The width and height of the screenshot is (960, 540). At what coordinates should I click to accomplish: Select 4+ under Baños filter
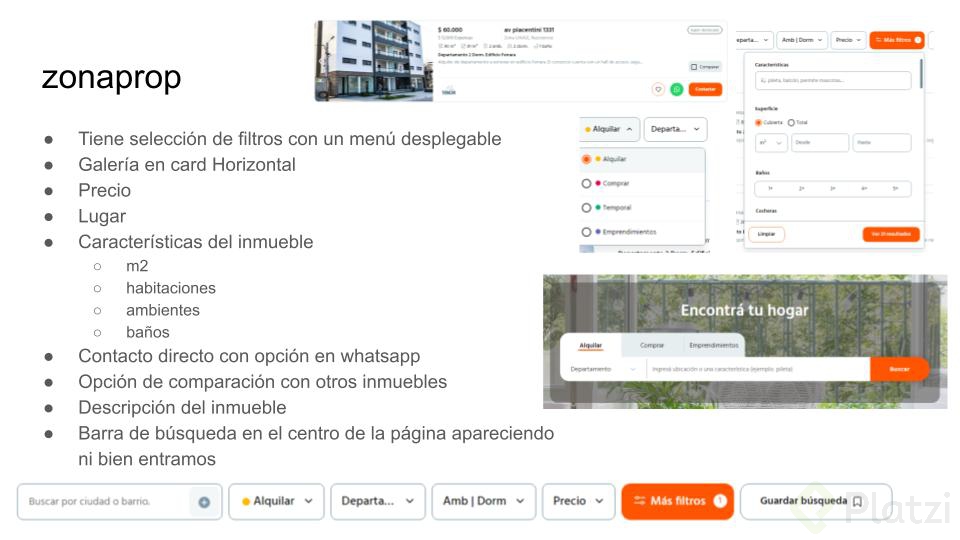coord(864,189)
